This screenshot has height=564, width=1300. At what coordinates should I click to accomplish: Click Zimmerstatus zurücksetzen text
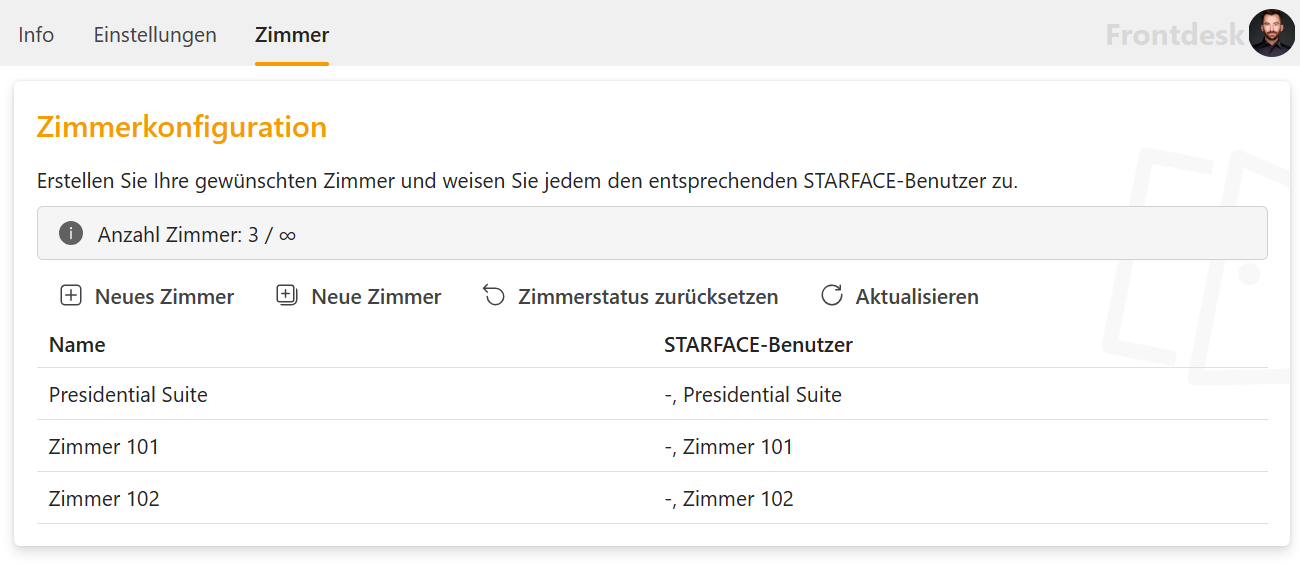click(648, 297)
